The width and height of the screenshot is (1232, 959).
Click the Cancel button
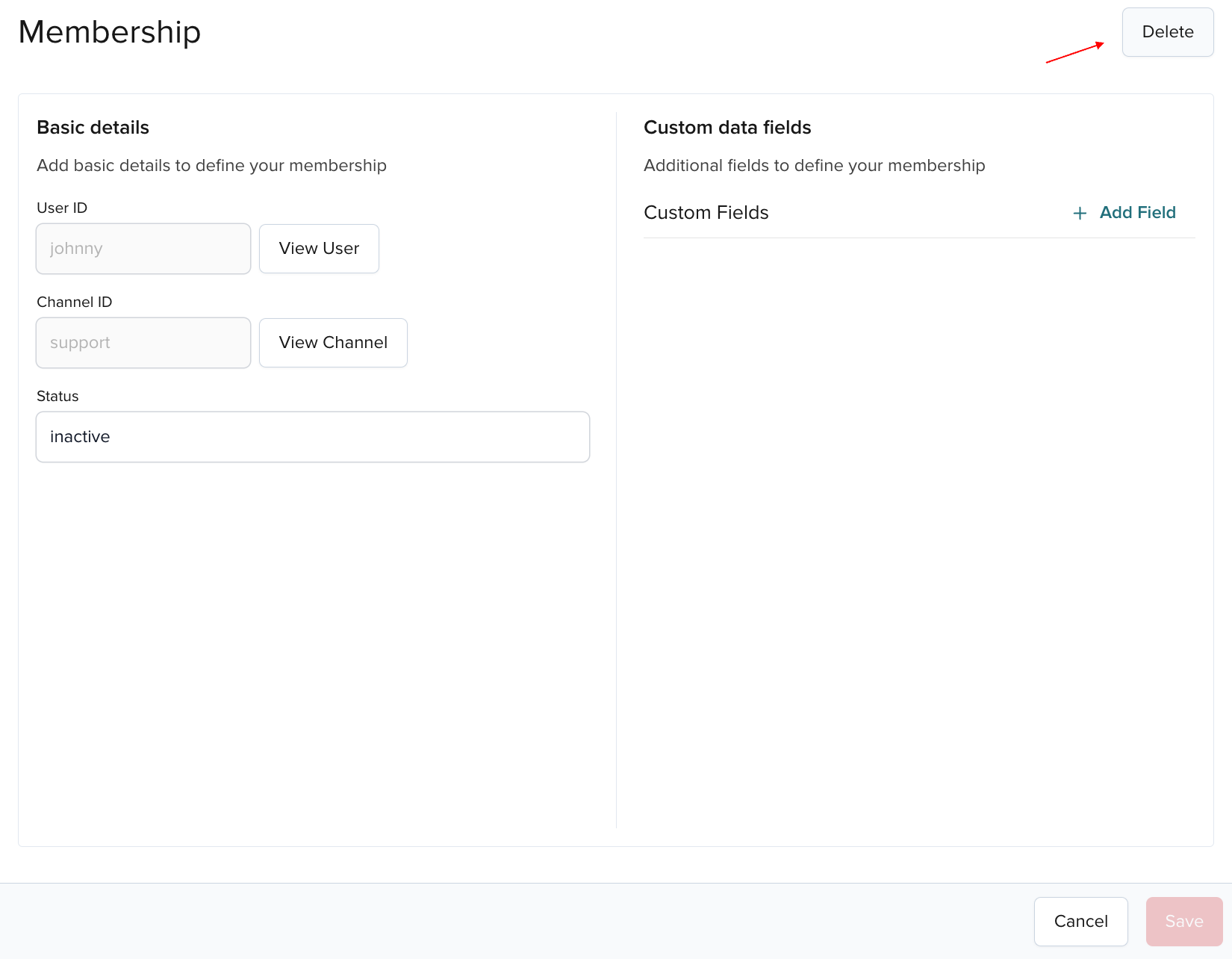tap(1080, 921)
